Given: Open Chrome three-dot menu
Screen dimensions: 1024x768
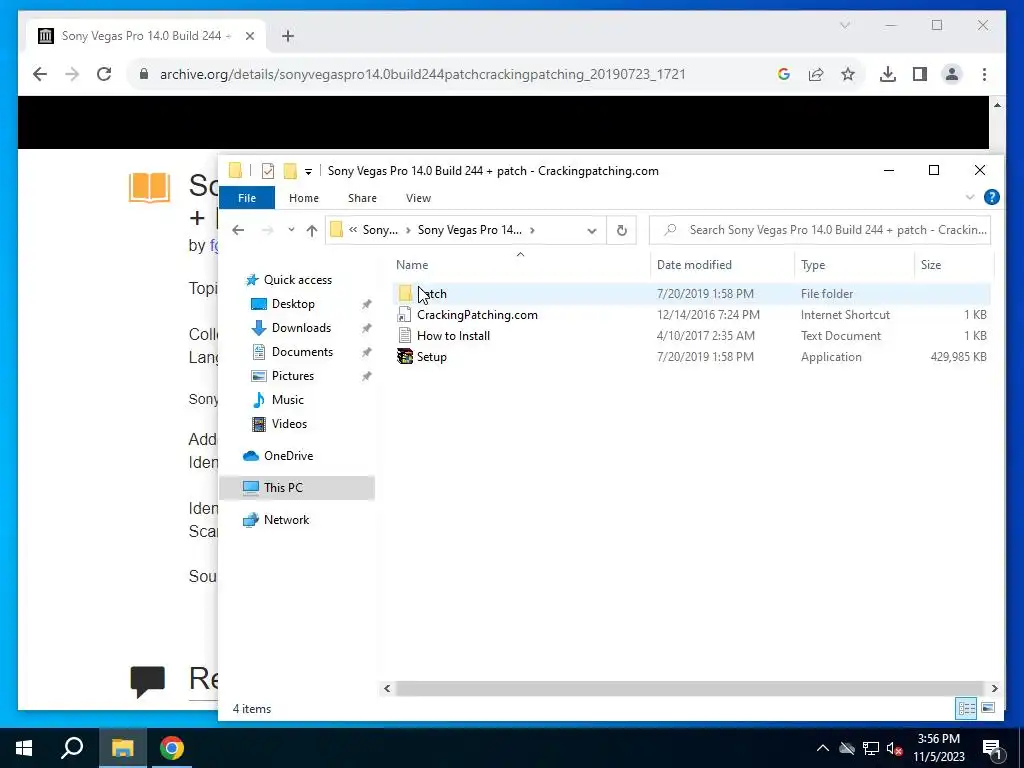Looking at the screenshot, I should (x=984, y=74).
